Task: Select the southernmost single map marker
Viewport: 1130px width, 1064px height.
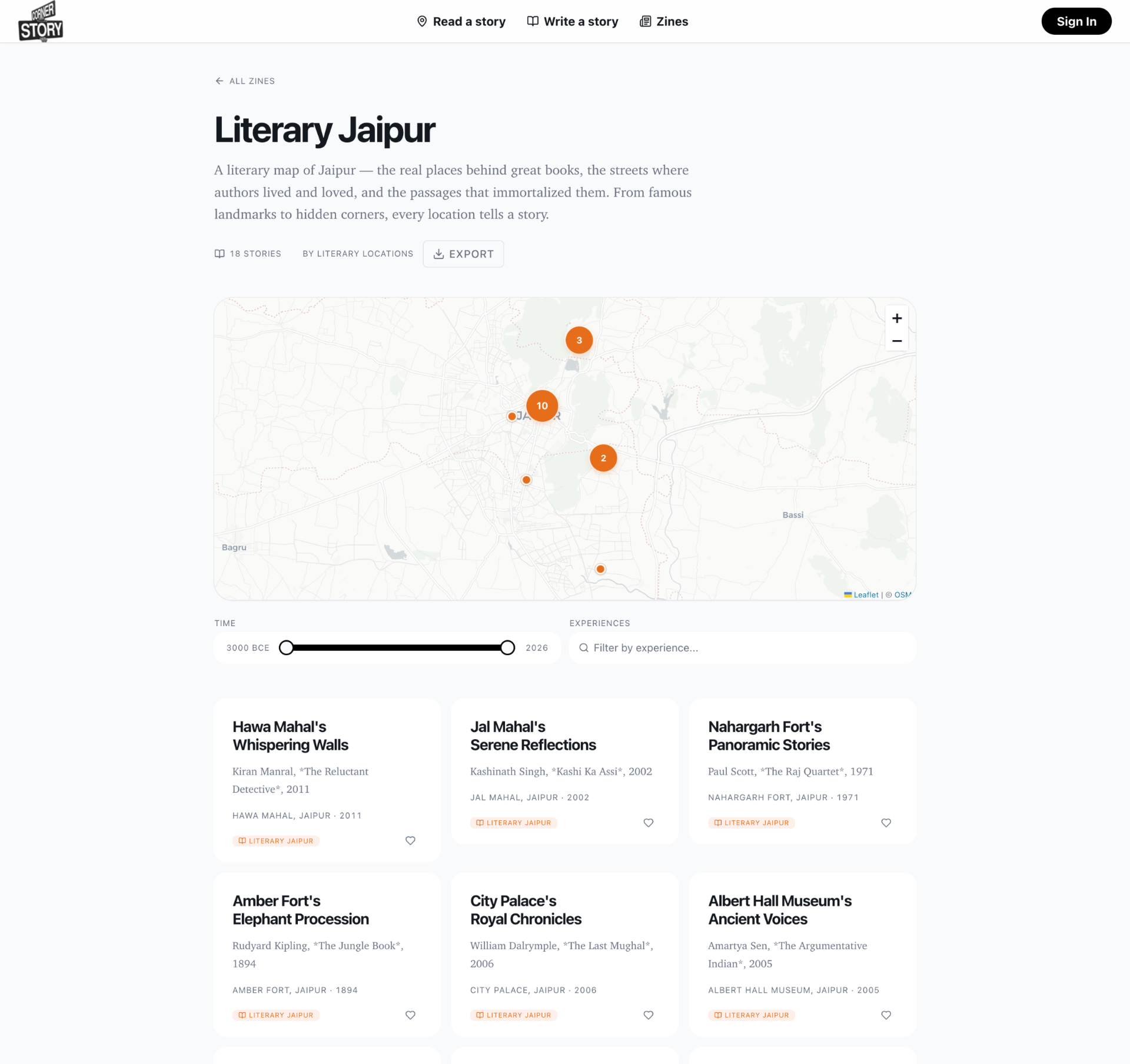Action: pyautogui.click(x=600, y=569)
